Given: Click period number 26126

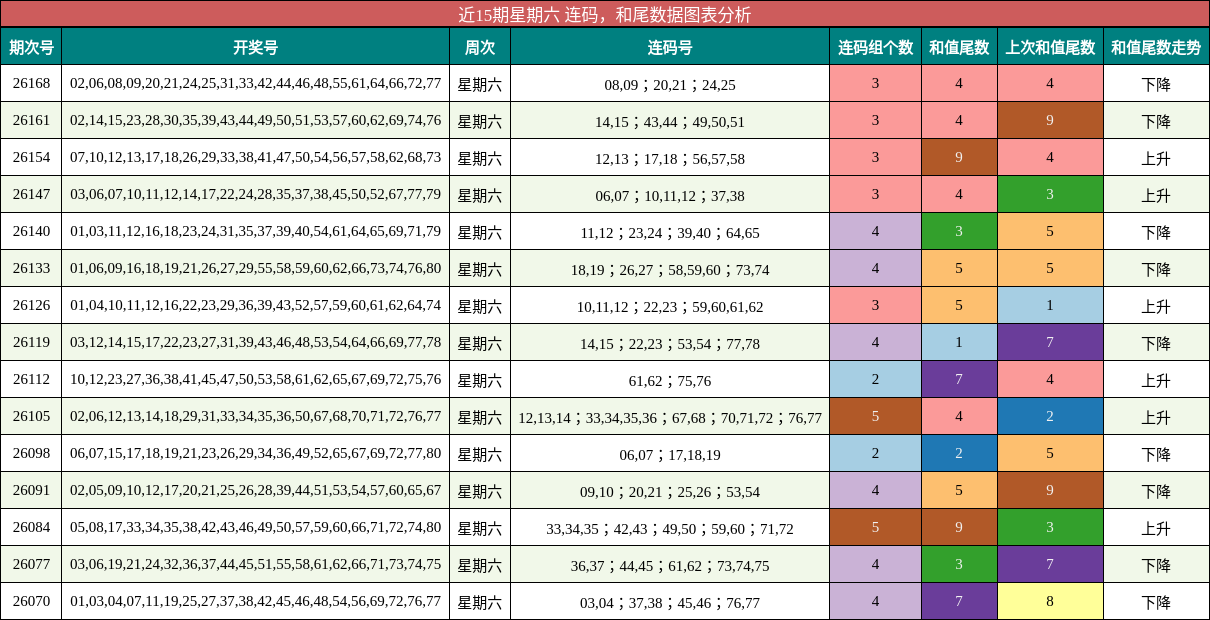Looking at the screenshot, I should 31,305.
